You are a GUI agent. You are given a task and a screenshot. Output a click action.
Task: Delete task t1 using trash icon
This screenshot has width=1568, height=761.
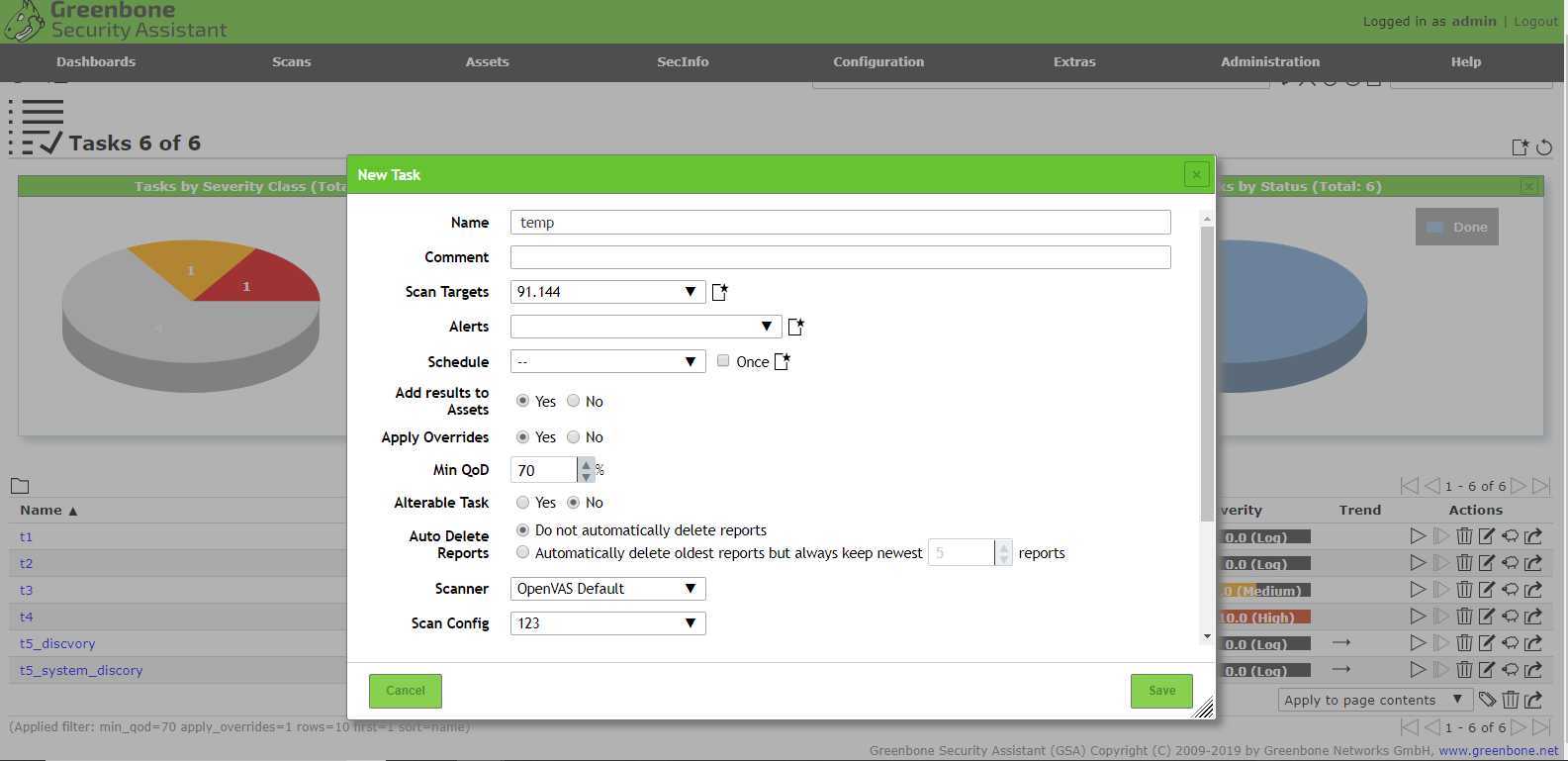coord(1464,536)
